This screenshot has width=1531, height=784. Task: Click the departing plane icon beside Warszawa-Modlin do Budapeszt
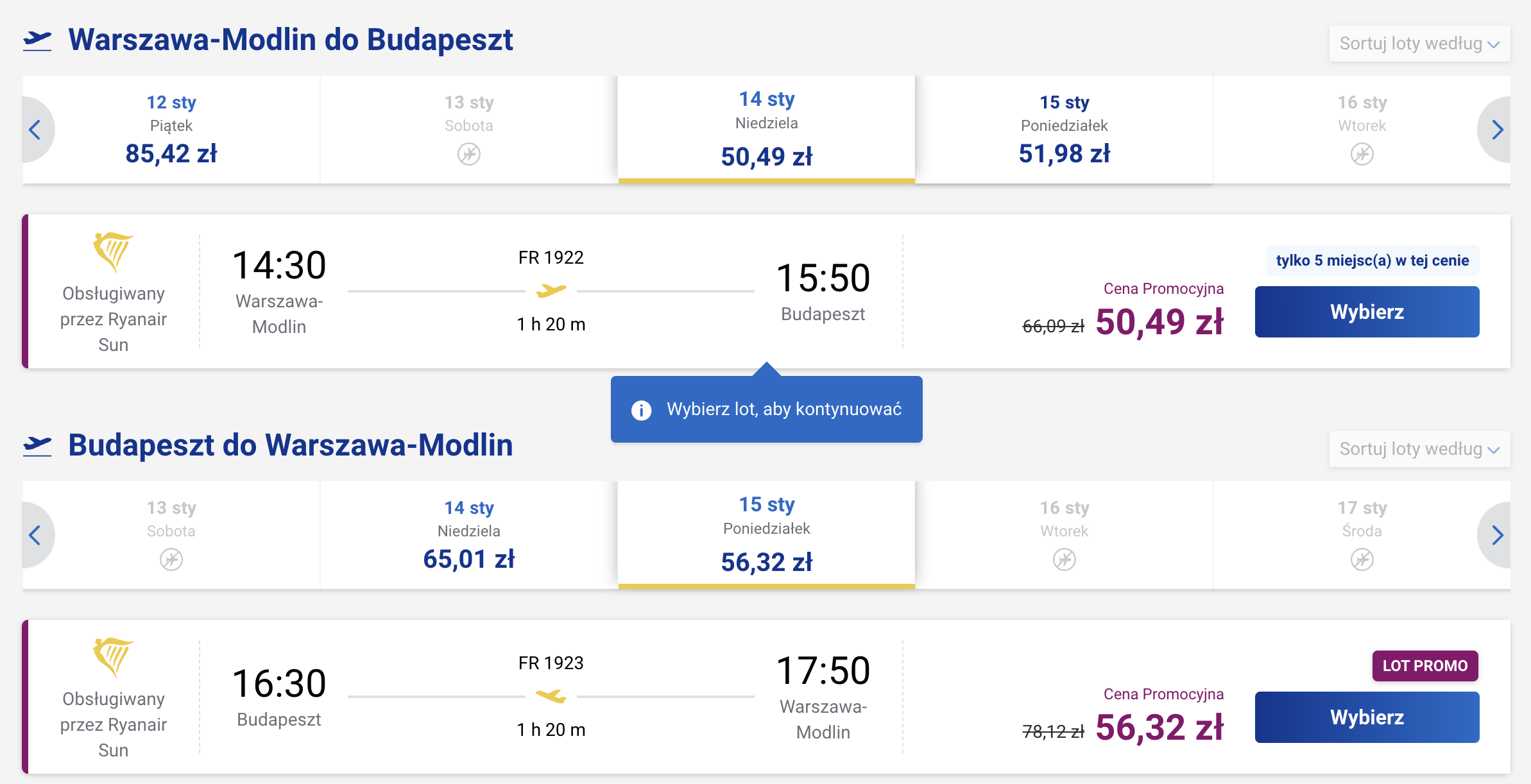(x=37, y=40)
